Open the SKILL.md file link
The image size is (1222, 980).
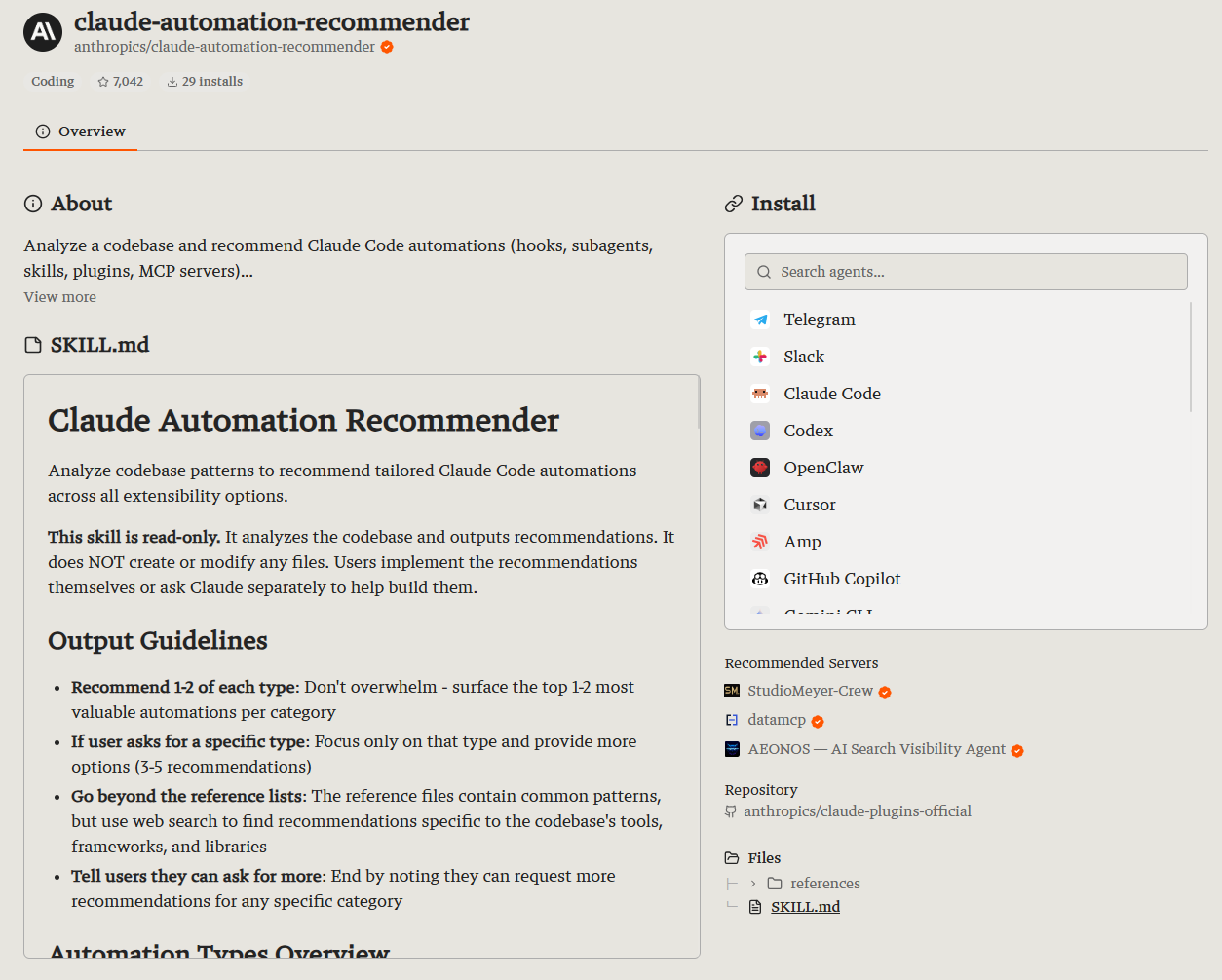[805, 907]
